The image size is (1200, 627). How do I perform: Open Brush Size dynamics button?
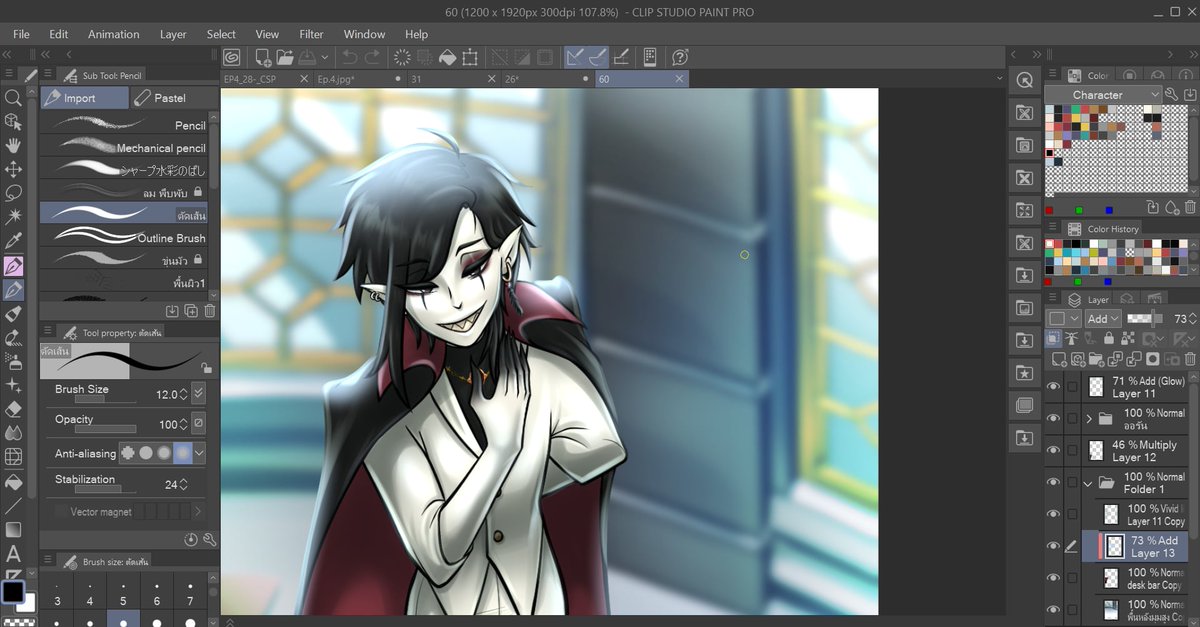click(x=198, y=394)
